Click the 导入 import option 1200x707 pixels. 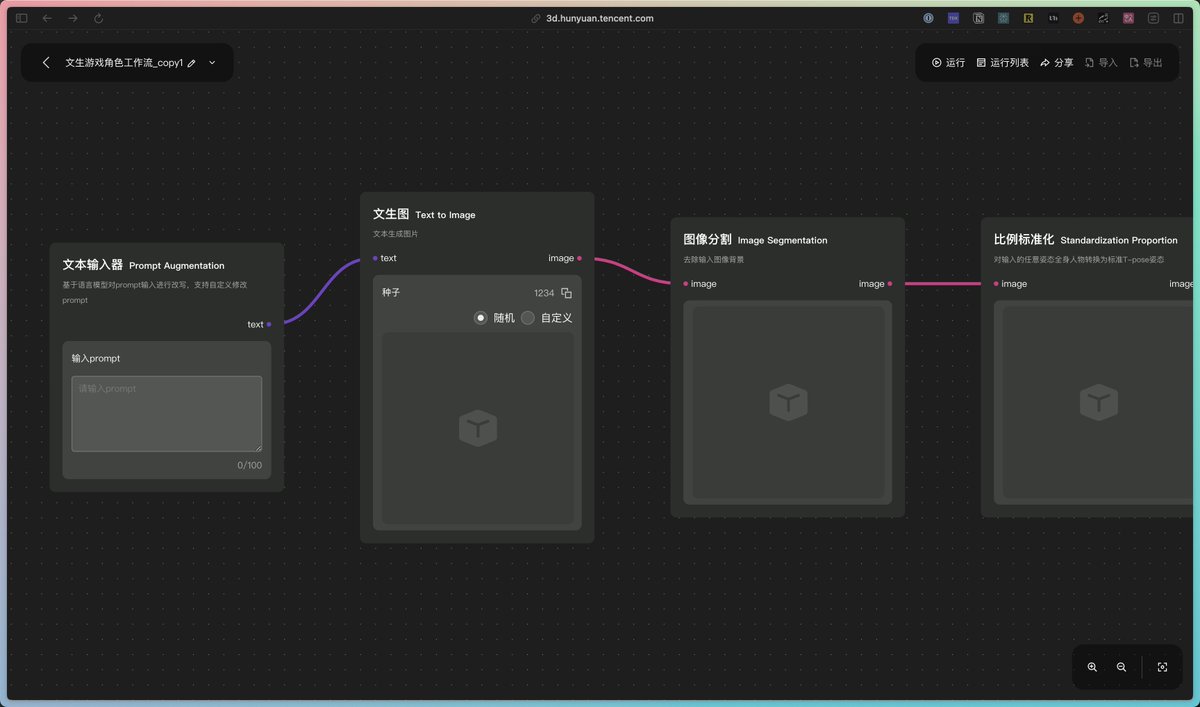tap(1101, 62)
